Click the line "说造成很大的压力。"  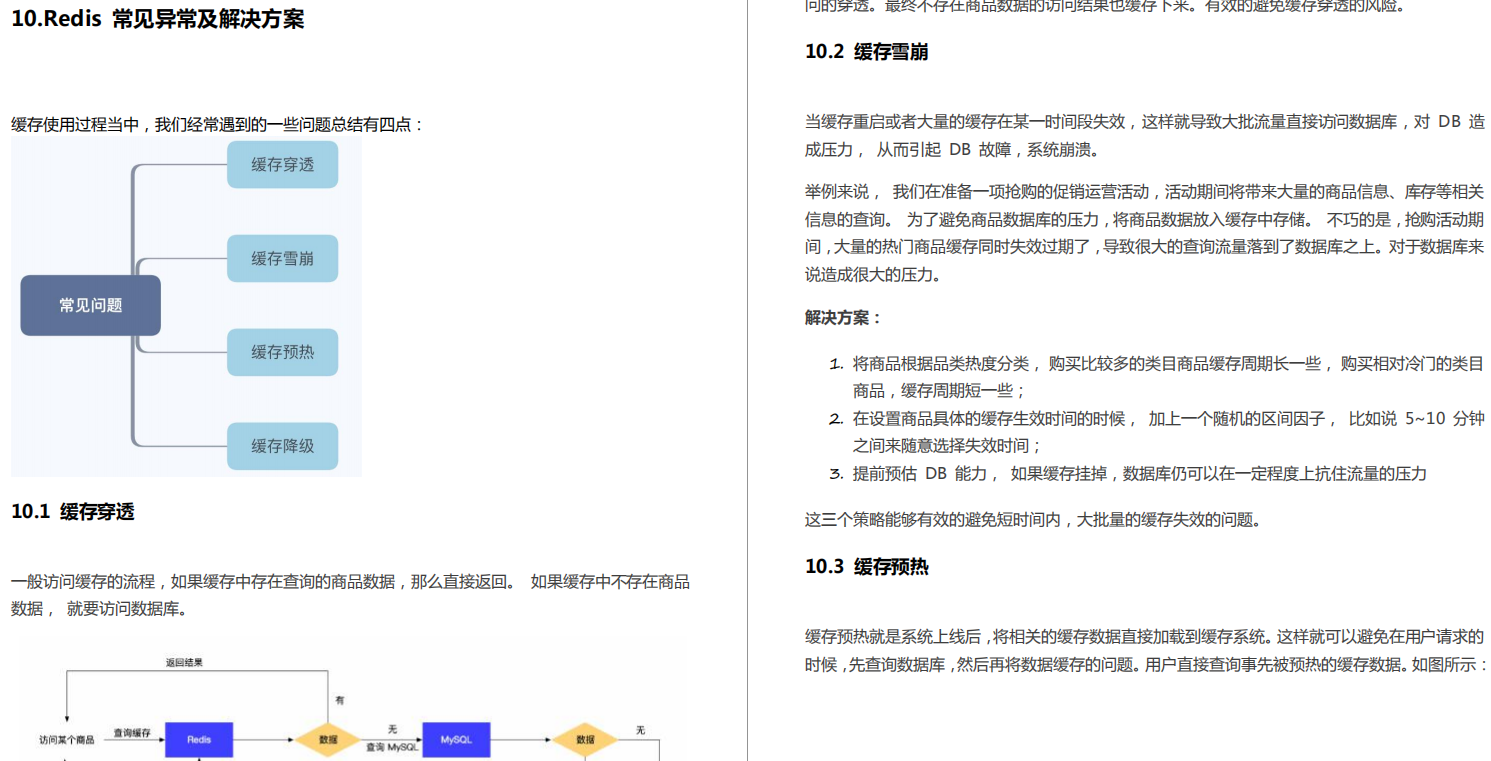873,275
